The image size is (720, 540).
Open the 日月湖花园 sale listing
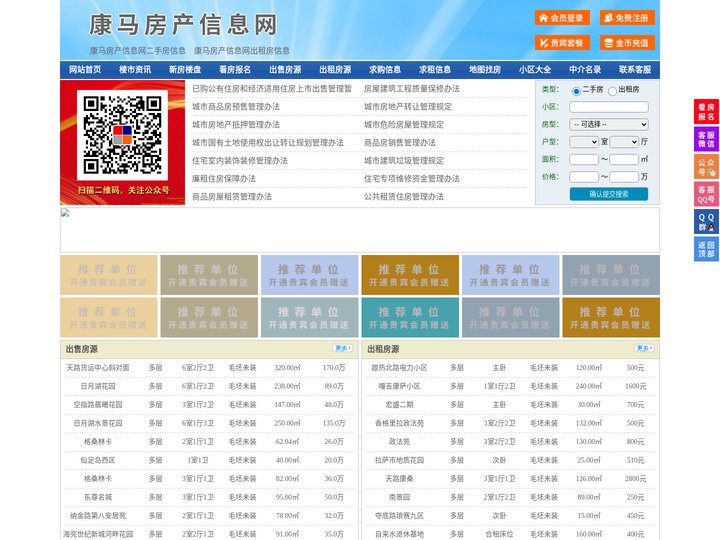click(98, 386)
